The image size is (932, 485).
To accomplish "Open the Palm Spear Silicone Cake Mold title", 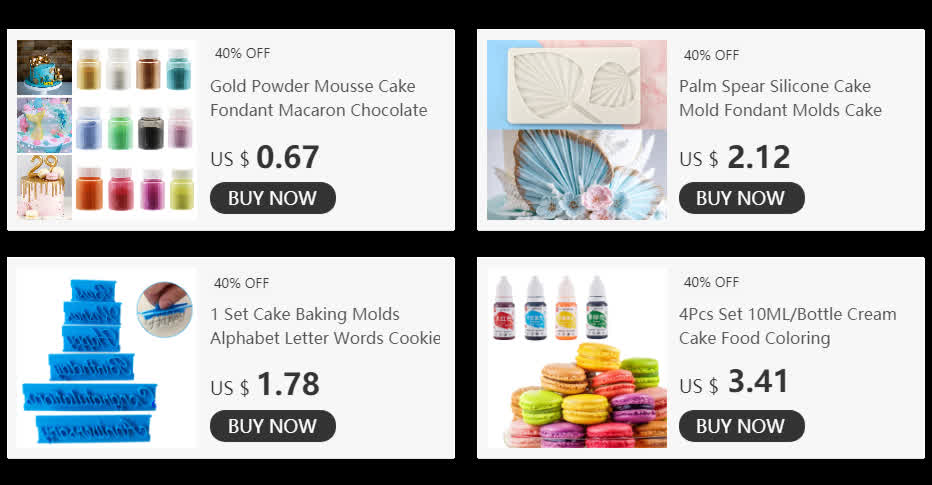I will (x=780, y=98).
